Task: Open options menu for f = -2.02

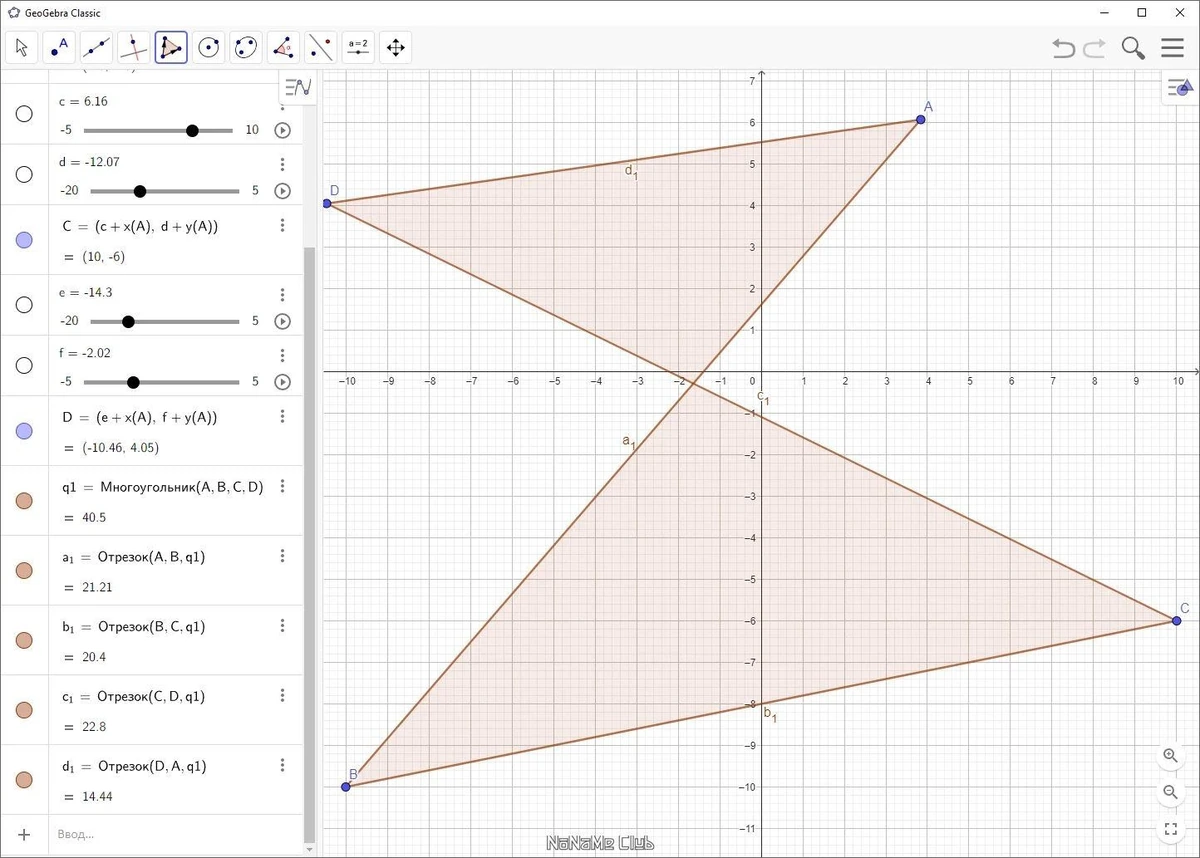Action: coord(283,355)
